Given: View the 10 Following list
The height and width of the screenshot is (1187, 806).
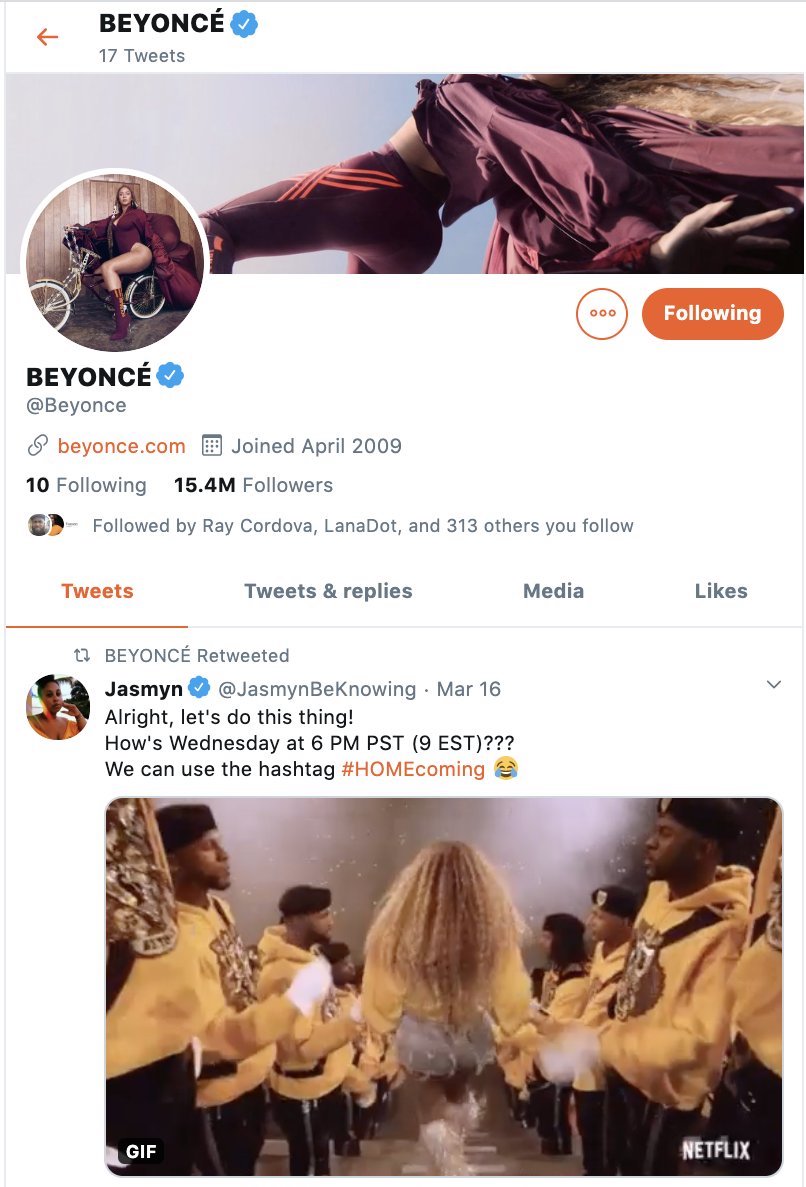Looking at the screenshot, I should [86, 486].
